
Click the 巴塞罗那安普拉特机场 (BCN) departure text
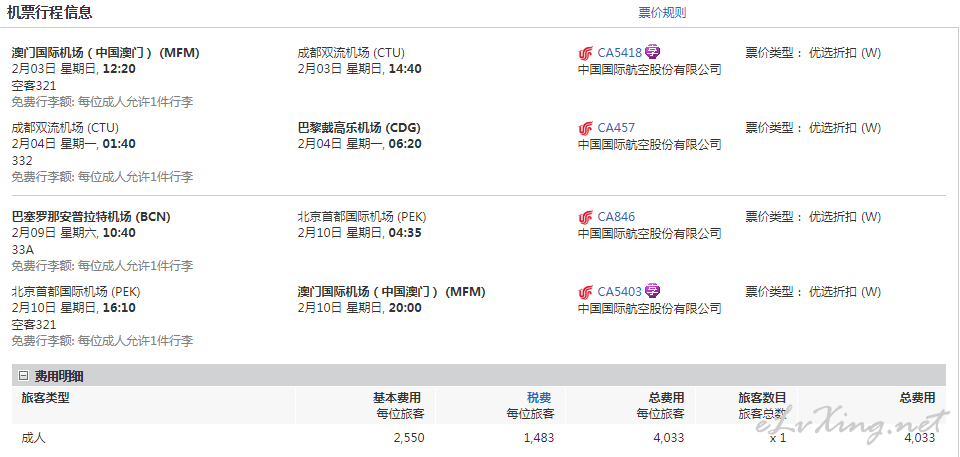(91, 217)
